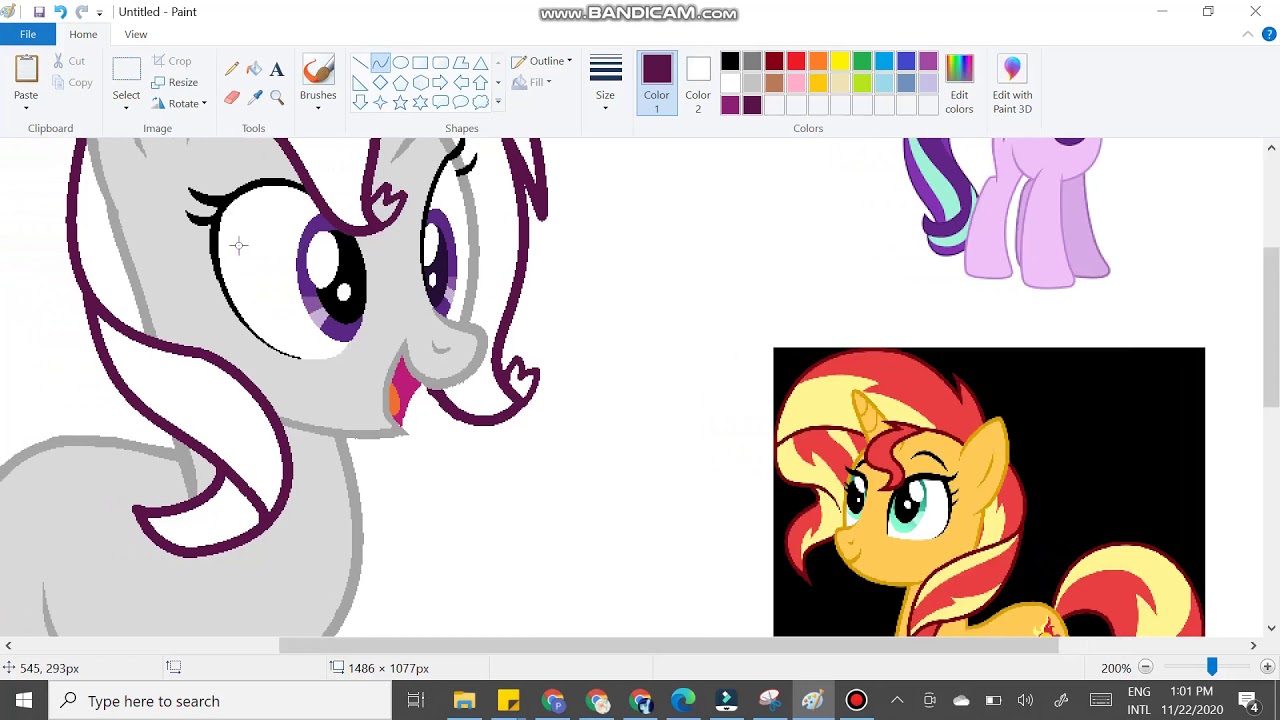Choose the Right arrow shape

[440, 83]
